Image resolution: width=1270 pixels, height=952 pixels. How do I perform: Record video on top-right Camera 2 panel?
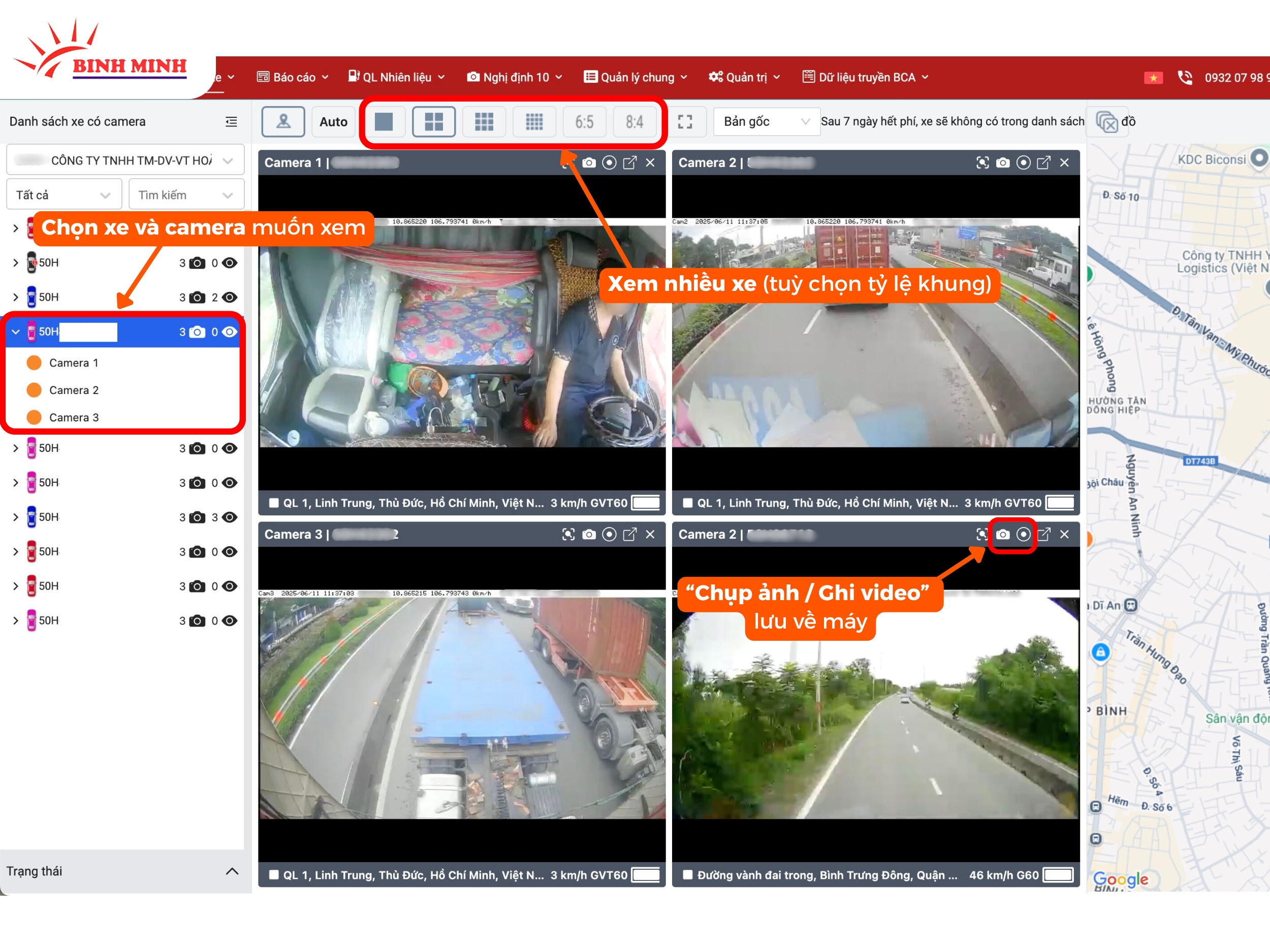click(x=1023, y=163)
